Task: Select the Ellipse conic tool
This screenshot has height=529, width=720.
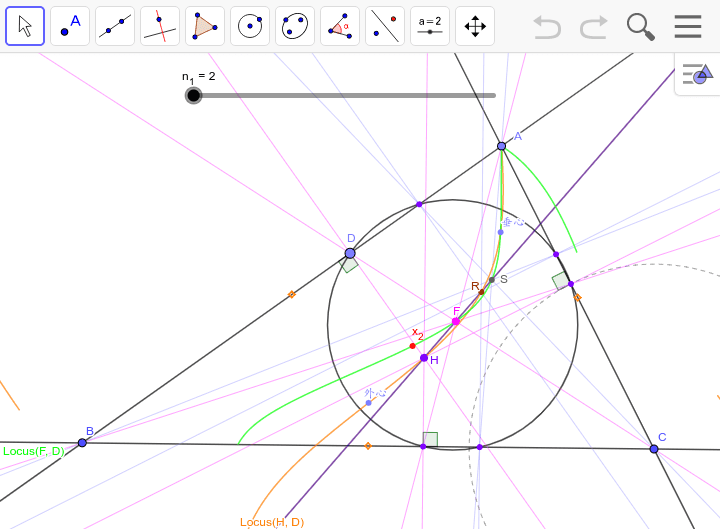Action: 295,26
